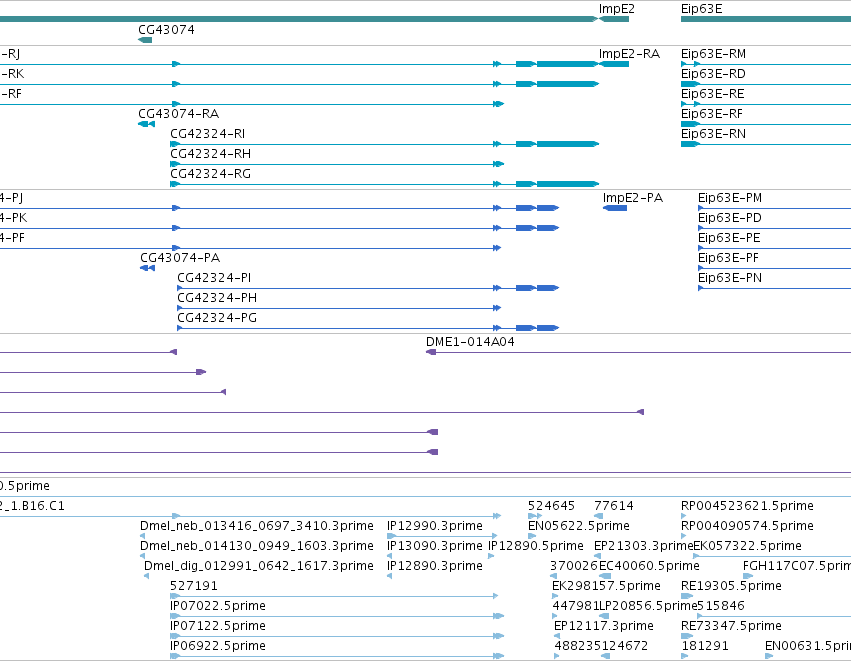Viewport: 851px width, 661px height.
Task: Click the EK298157.5prime label
Action: [606, 586]
